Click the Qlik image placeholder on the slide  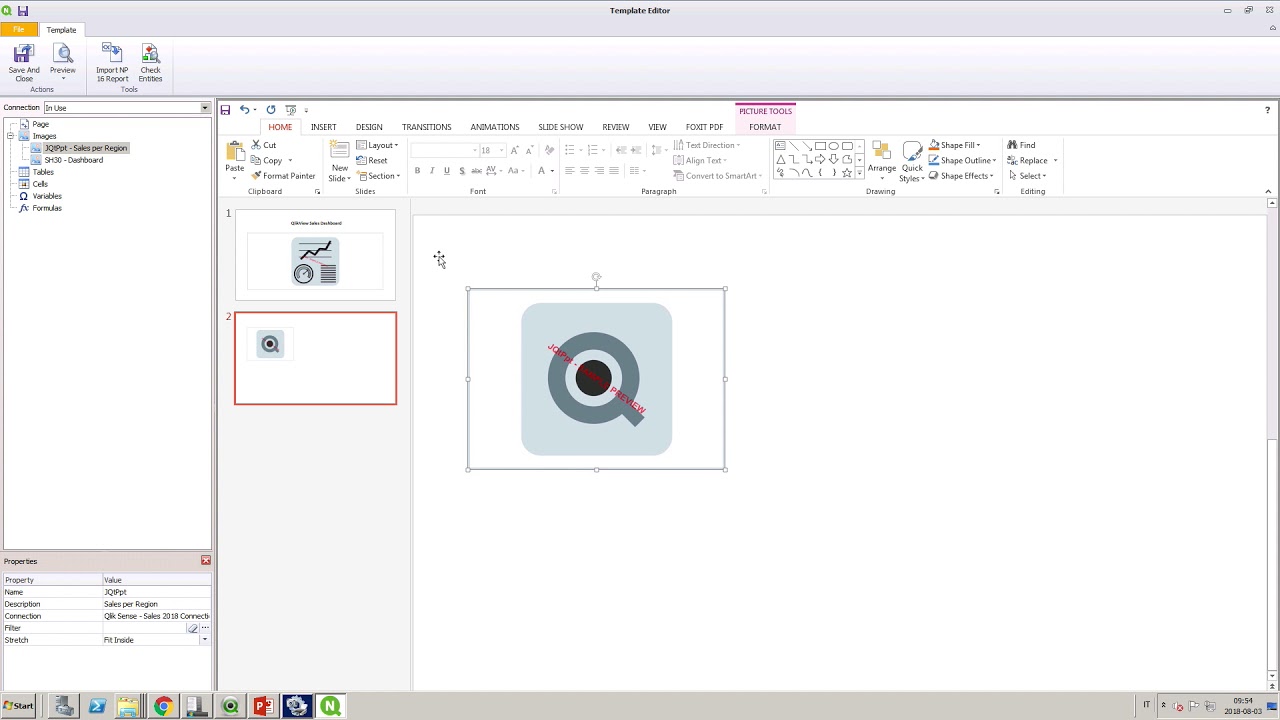[x=596, y=379]
